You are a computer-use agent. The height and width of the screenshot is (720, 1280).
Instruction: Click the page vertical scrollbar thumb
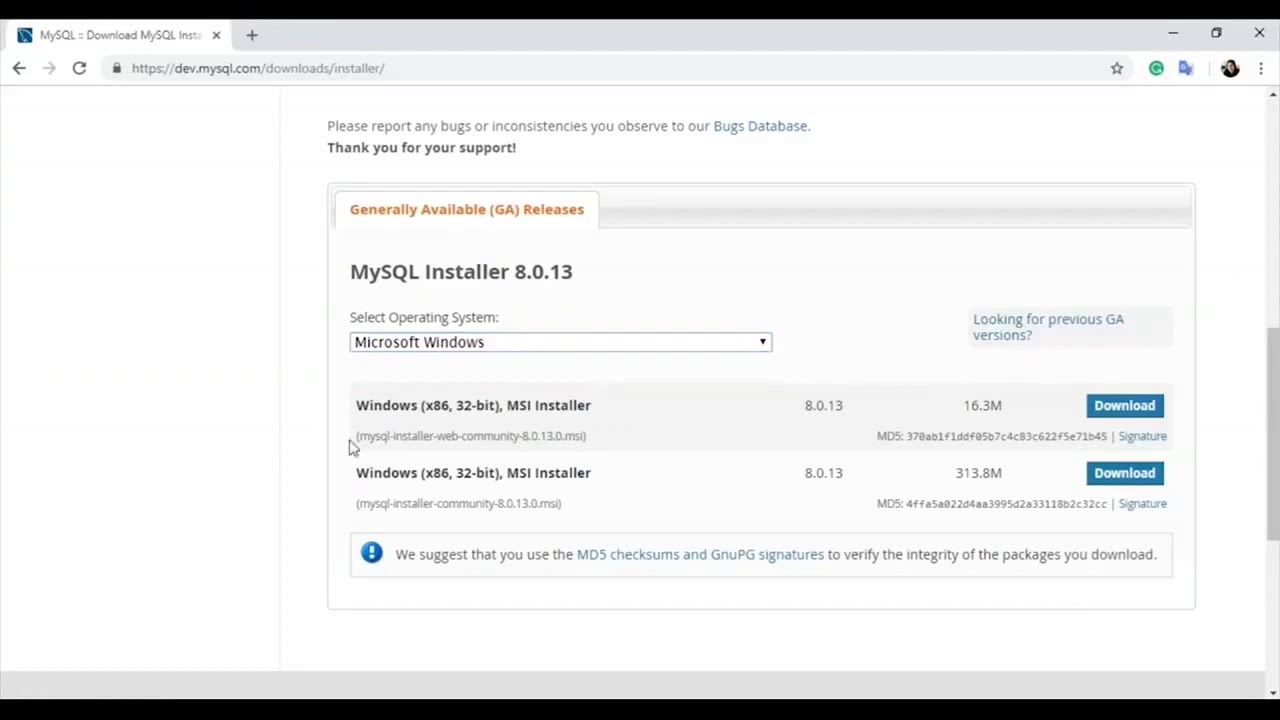1272,435
